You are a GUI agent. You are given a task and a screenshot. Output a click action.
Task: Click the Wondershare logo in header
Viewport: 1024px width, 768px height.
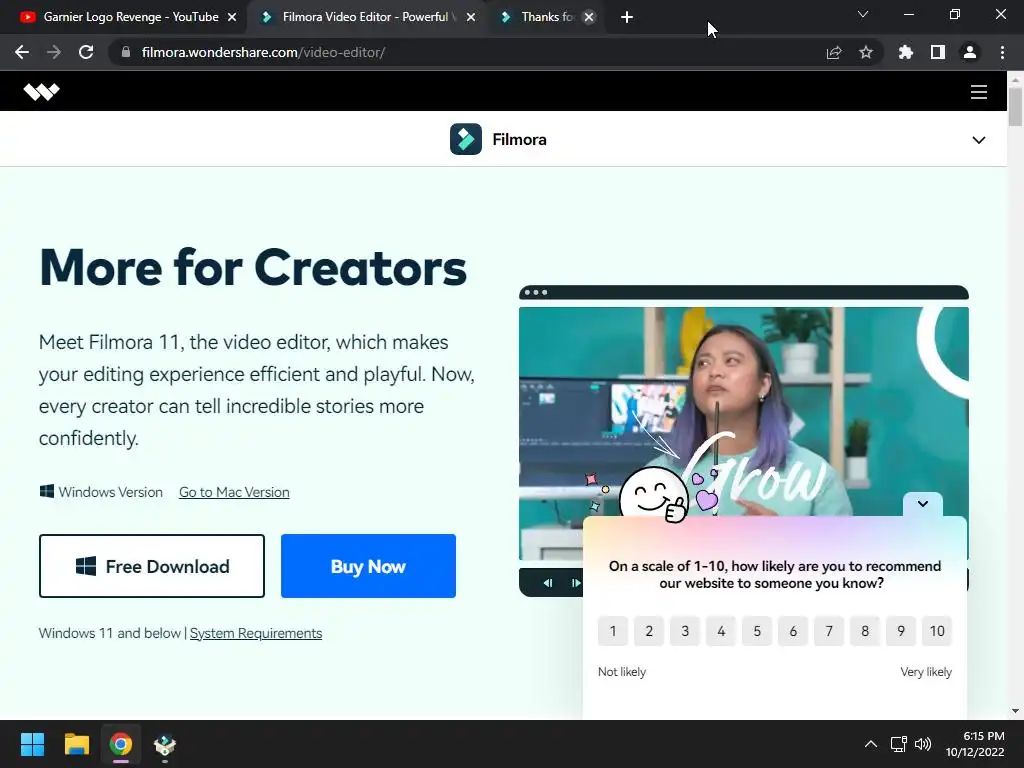pos(41,91)
